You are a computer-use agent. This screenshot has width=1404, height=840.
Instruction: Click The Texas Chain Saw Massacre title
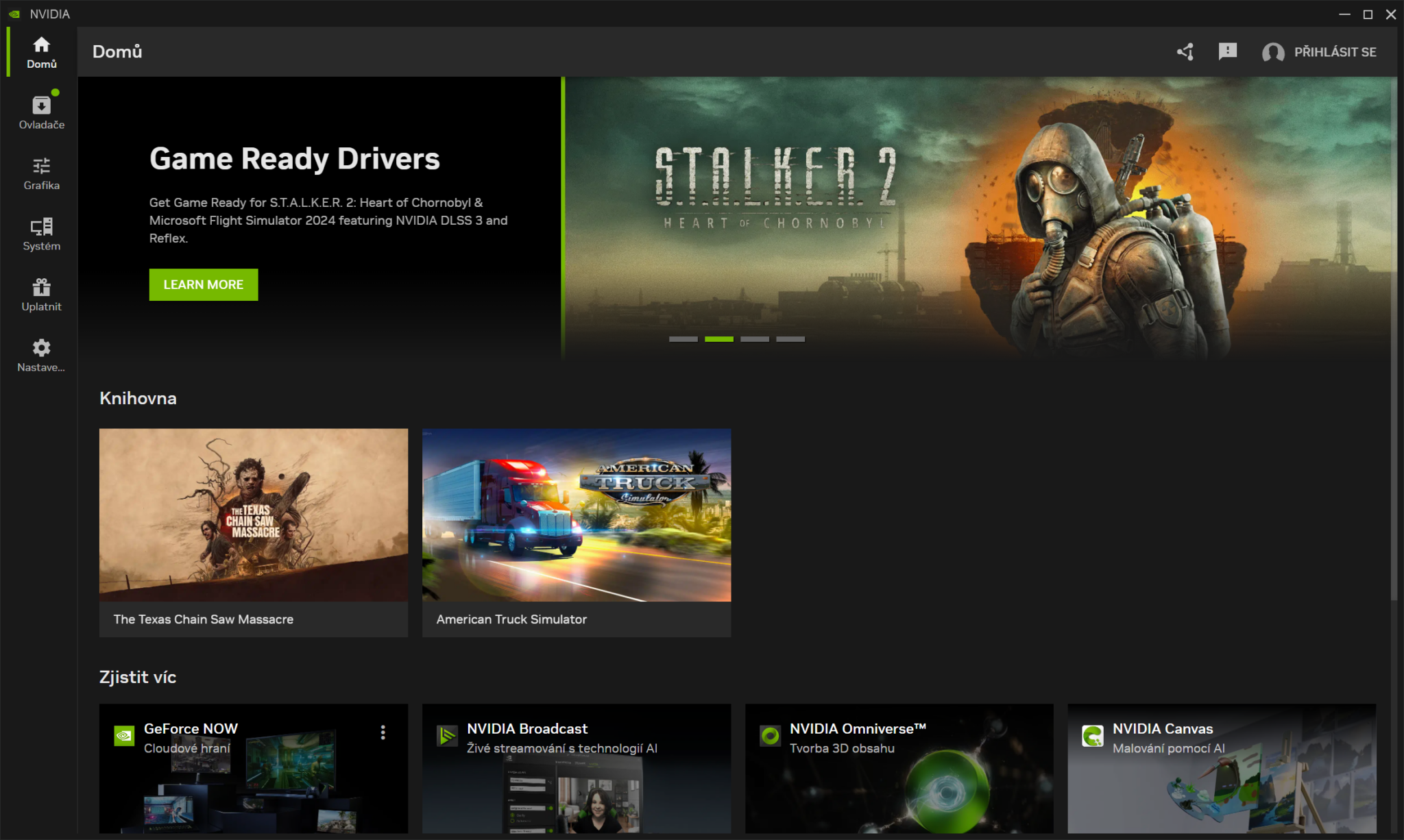tap(204, 619)
